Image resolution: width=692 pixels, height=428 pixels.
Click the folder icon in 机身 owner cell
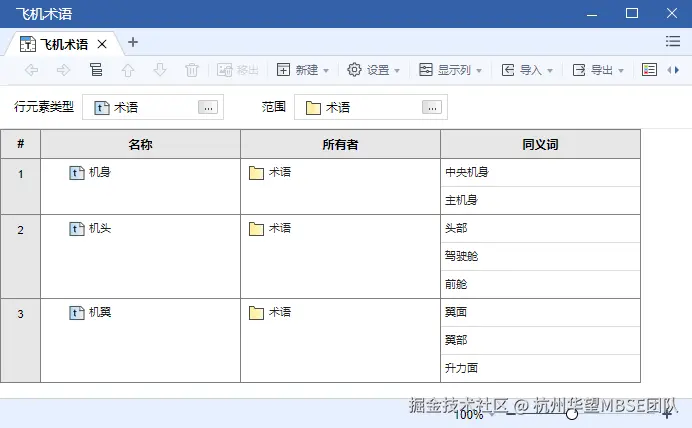[x=256, y=173]
